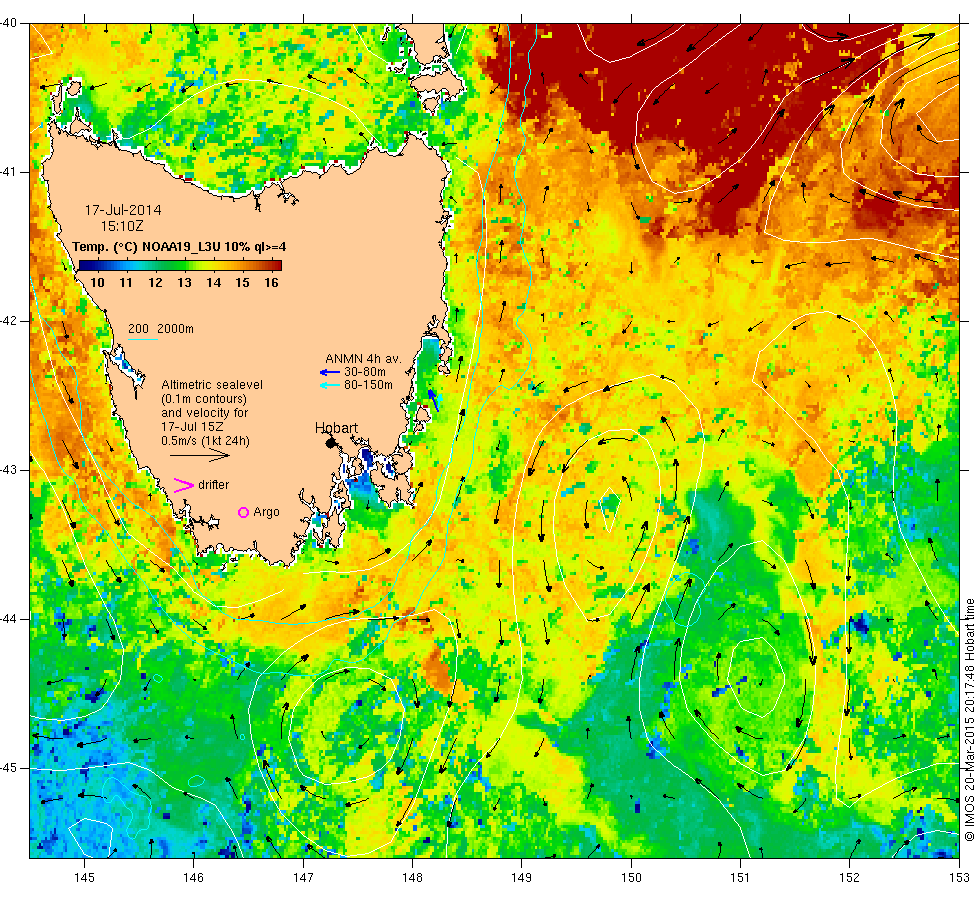Image resolution: width=980 pixels, height=900 pixels.
Task: Click the IMOS copyright timestamp text
Action: tap(969, 719)
